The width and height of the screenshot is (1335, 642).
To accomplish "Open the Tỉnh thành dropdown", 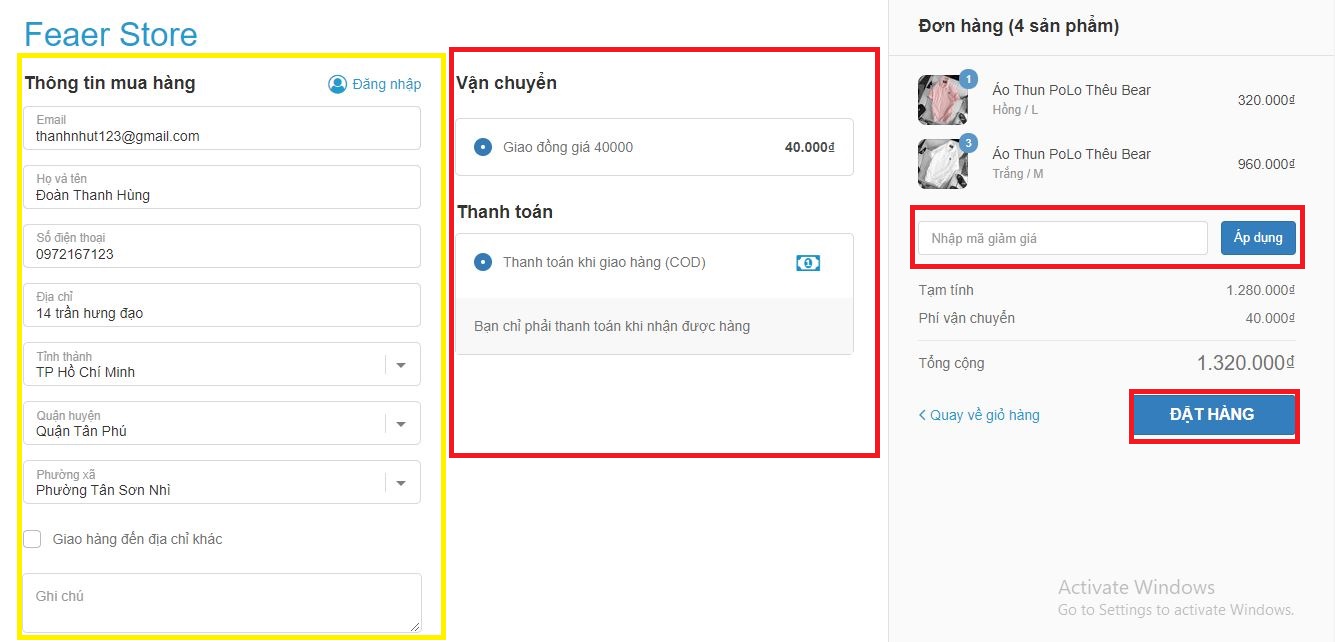I will [401, 365].
